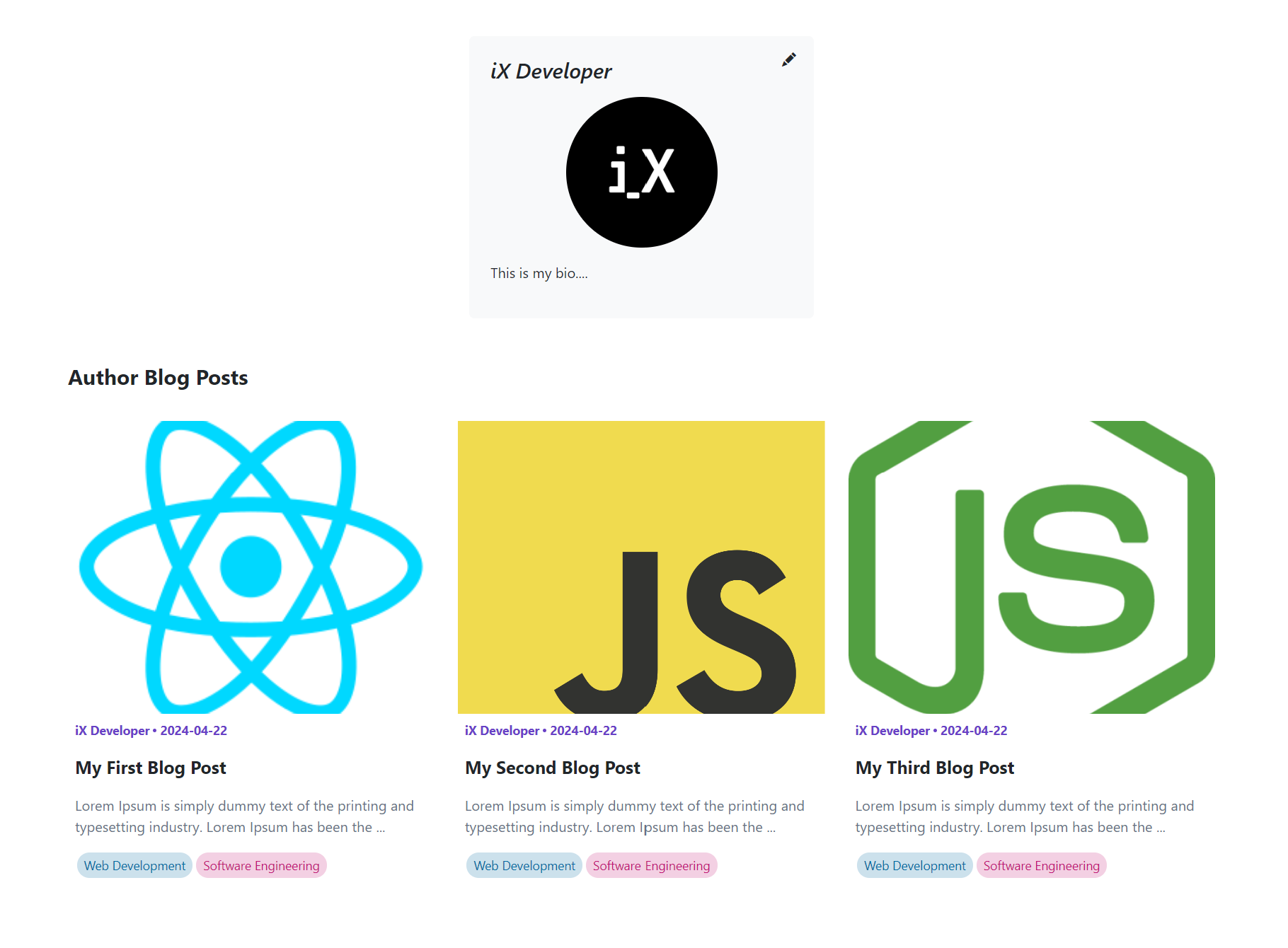Click Lorem Ipsum excerpt of Second post

click(635, 816)
